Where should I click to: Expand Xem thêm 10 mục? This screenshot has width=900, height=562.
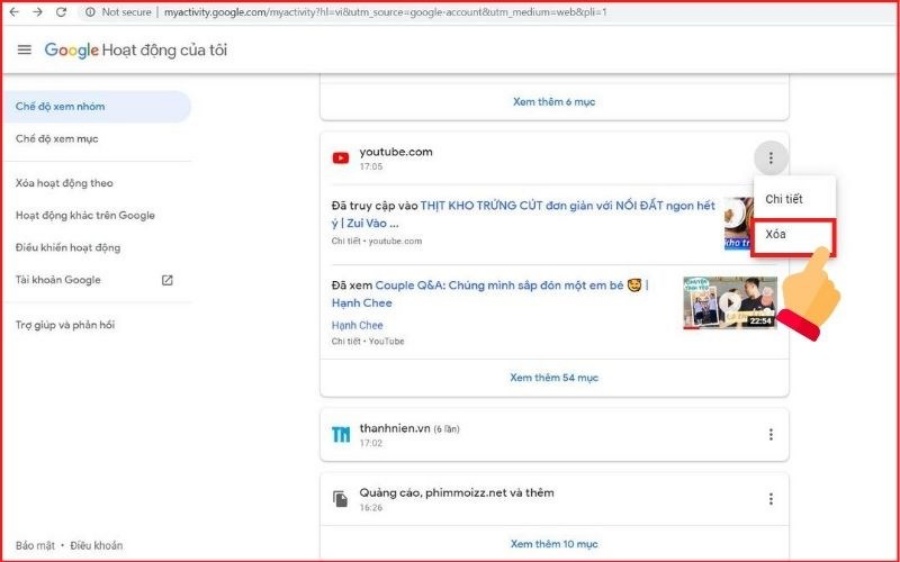[554, 544]
